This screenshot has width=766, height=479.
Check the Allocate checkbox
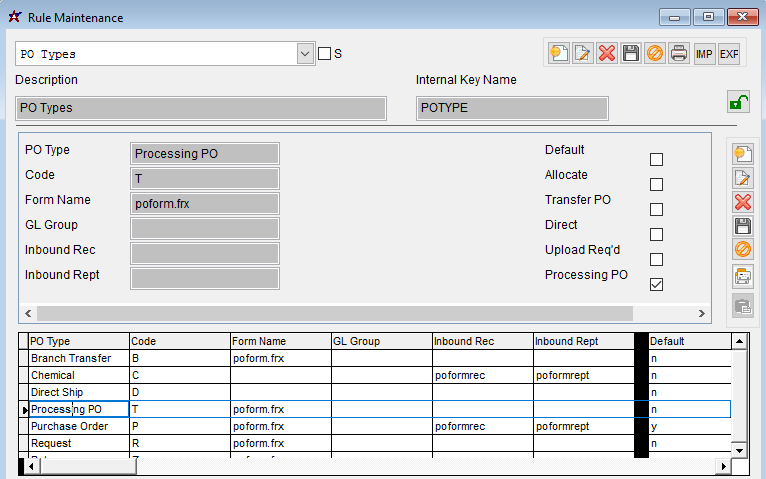click(x=656, y=185)
